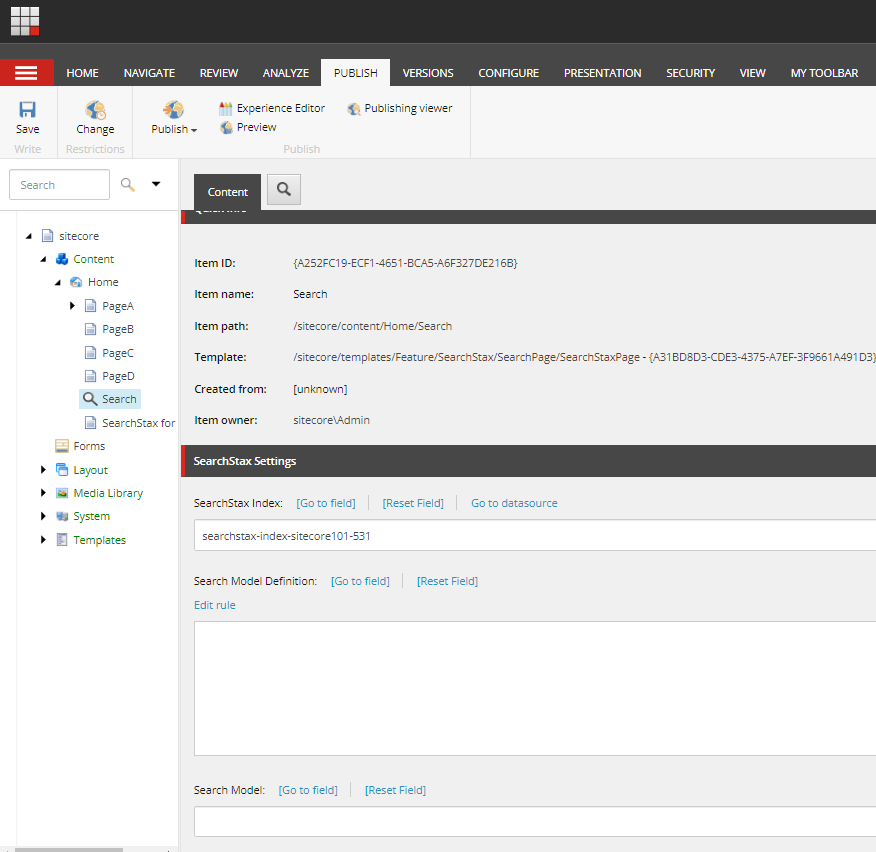This screenshot has height=852, width=876.
Task: Expand the PageA tree node
Action: coord(72,306)
